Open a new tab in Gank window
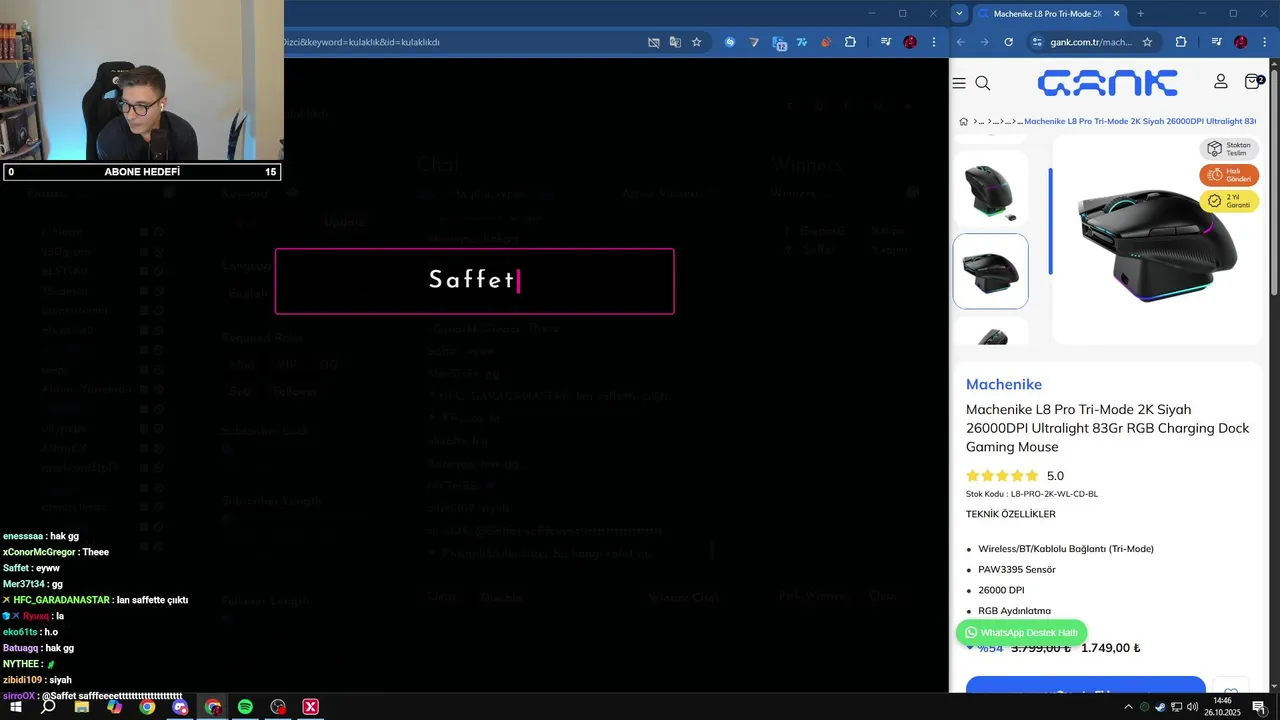This screenshot has width=1280, height=720. 1140,13
